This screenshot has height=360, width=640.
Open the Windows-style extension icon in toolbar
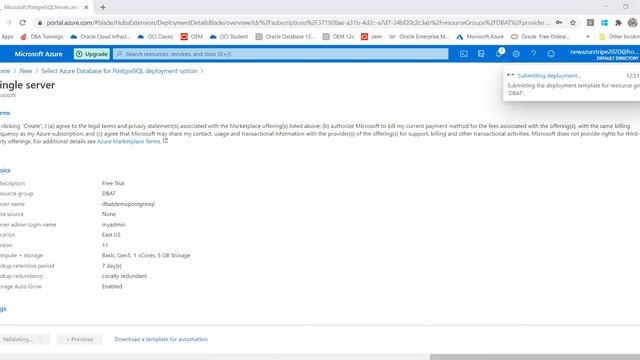(x=604, y=23)
